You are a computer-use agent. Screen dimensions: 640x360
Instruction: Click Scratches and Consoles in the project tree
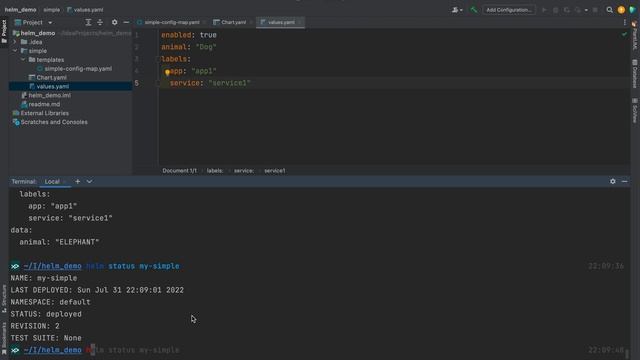50,122
